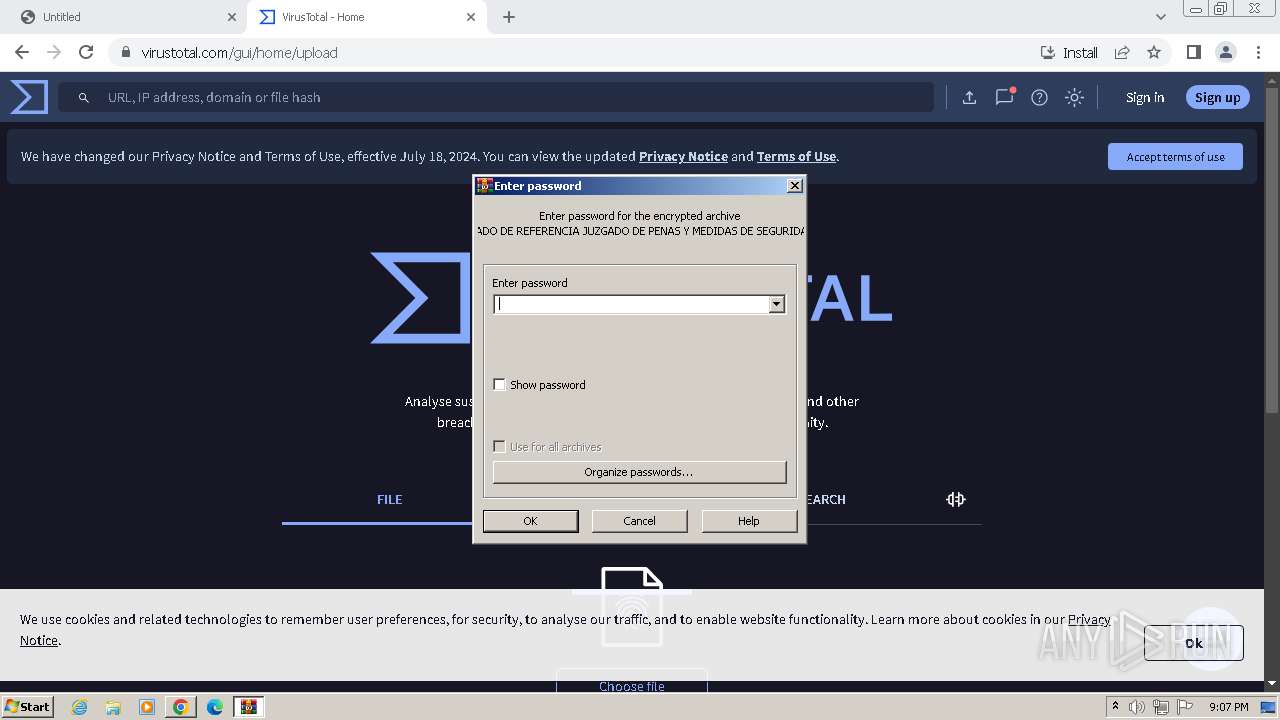Click the WinRAR icon in the Enter password title bar
This screenshot has height=720, width=1280.
tap(484, 185)
